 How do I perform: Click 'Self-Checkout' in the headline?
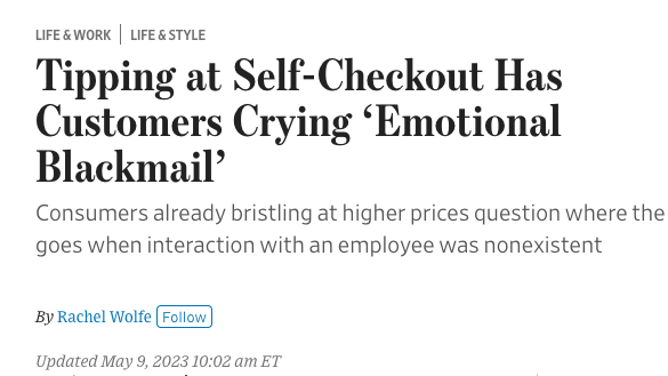click(358, 75)
